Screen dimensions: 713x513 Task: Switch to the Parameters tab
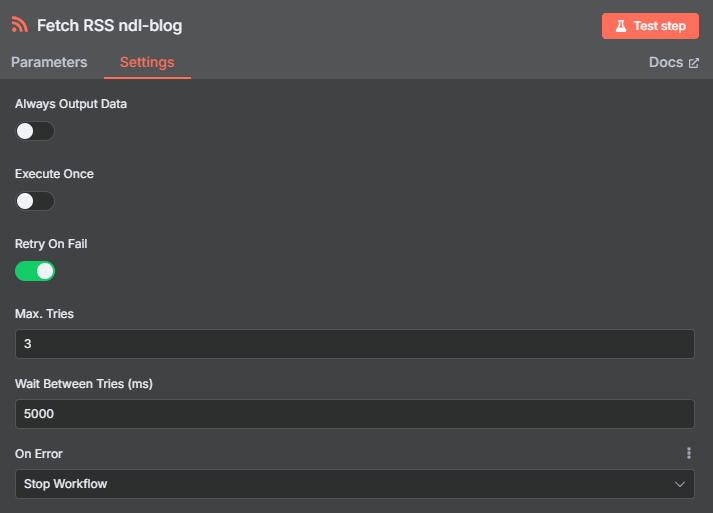(49, 62)
